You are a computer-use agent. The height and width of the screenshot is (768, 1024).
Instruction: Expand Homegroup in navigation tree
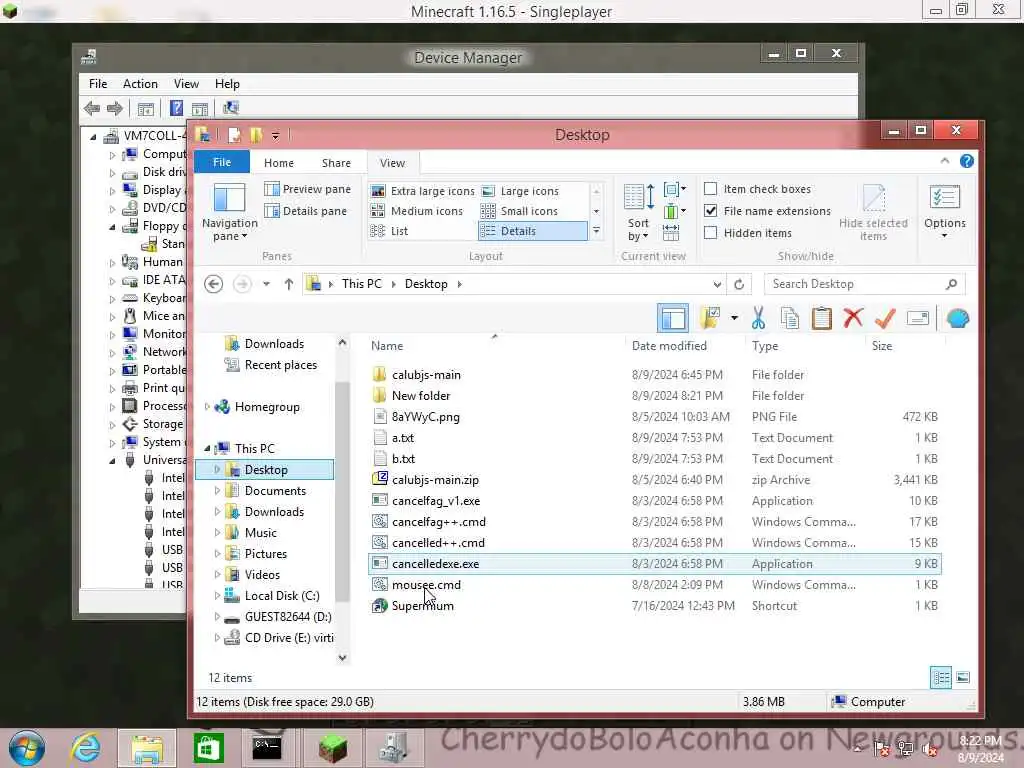(x=207, y=407)
